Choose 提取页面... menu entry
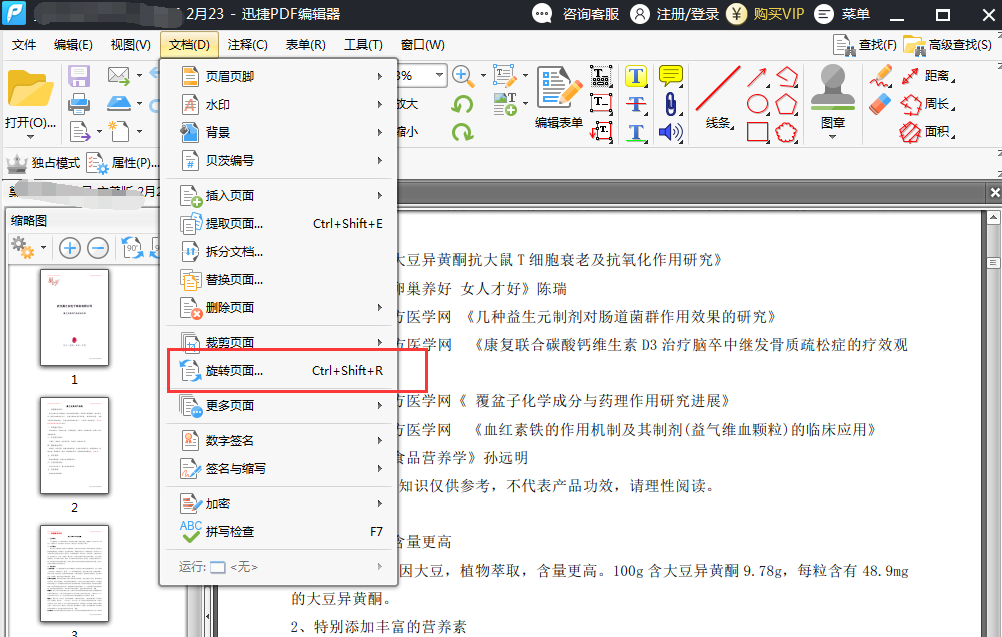The image size is (1002, 637). click(280, 224)
